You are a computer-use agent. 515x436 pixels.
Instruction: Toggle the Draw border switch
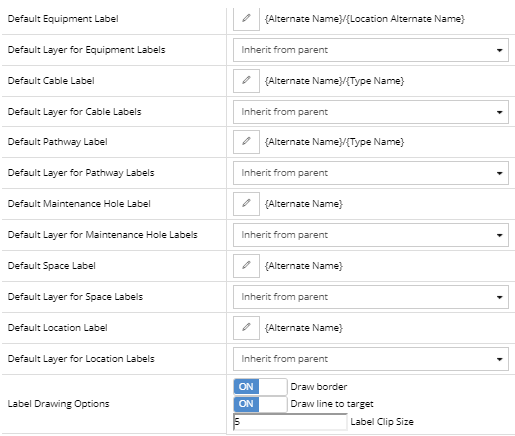pos(260,387)
